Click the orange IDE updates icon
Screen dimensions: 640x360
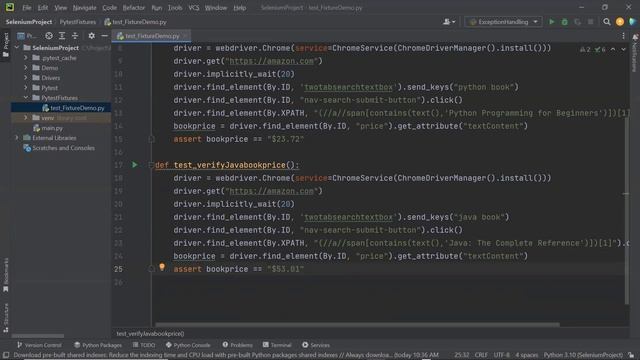click(620, 22)
